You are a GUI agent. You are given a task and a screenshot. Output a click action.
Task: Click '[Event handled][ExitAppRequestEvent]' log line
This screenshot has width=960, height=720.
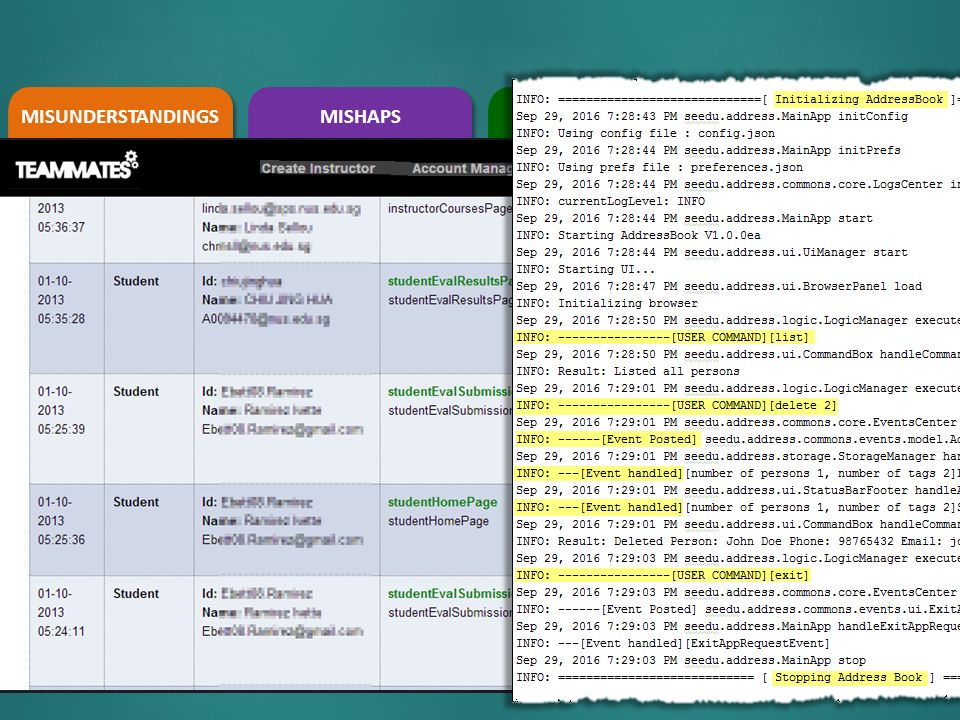(x=673, y=643)
